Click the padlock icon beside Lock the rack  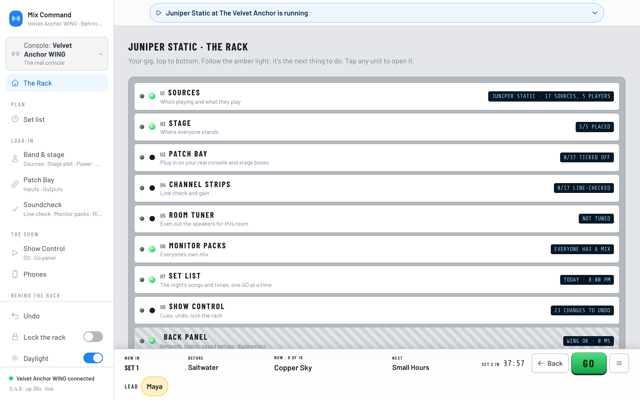(15, 337)
